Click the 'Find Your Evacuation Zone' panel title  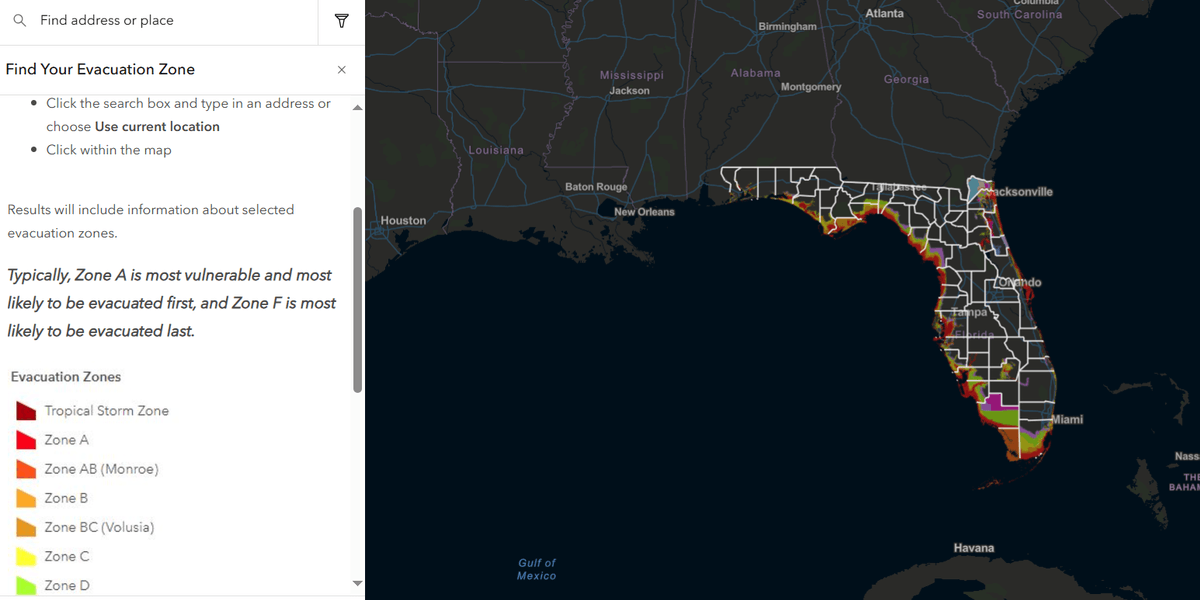(x=100, y=69)
